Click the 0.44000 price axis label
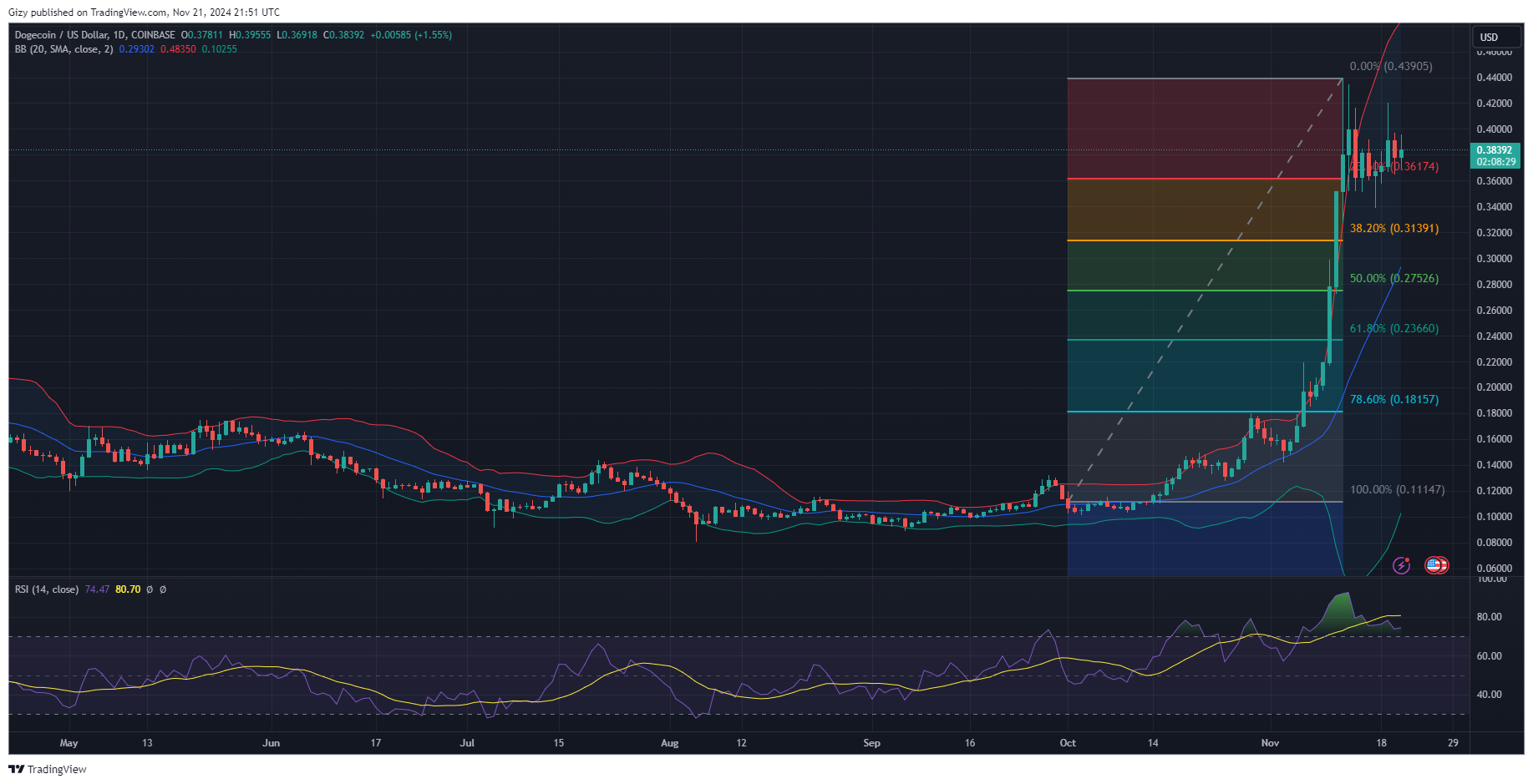This screenshot has height=784, width=1533. point(1495,78)
